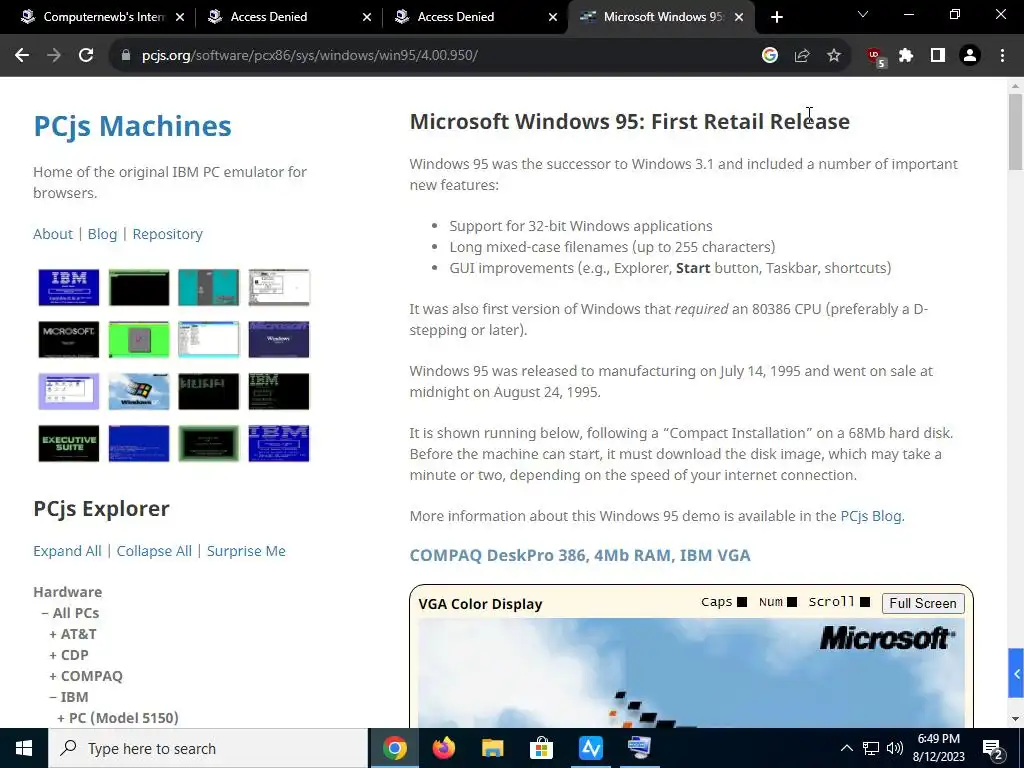Open the bright green screen thumbnail
1024x768 pixels.
[x=138, y=340]
